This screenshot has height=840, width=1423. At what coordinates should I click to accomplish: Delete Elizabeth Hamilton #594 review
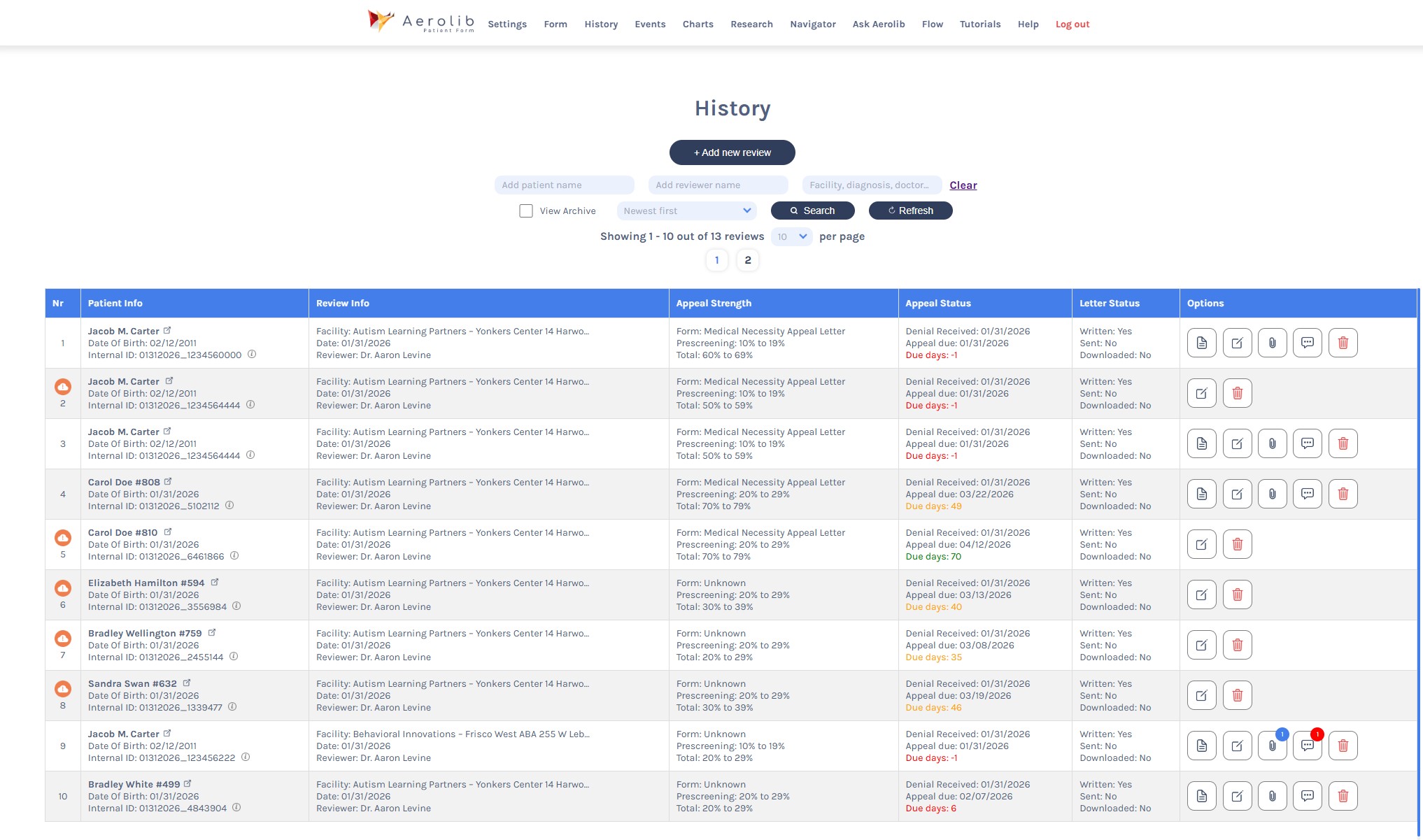click(x=1237, y=595)
